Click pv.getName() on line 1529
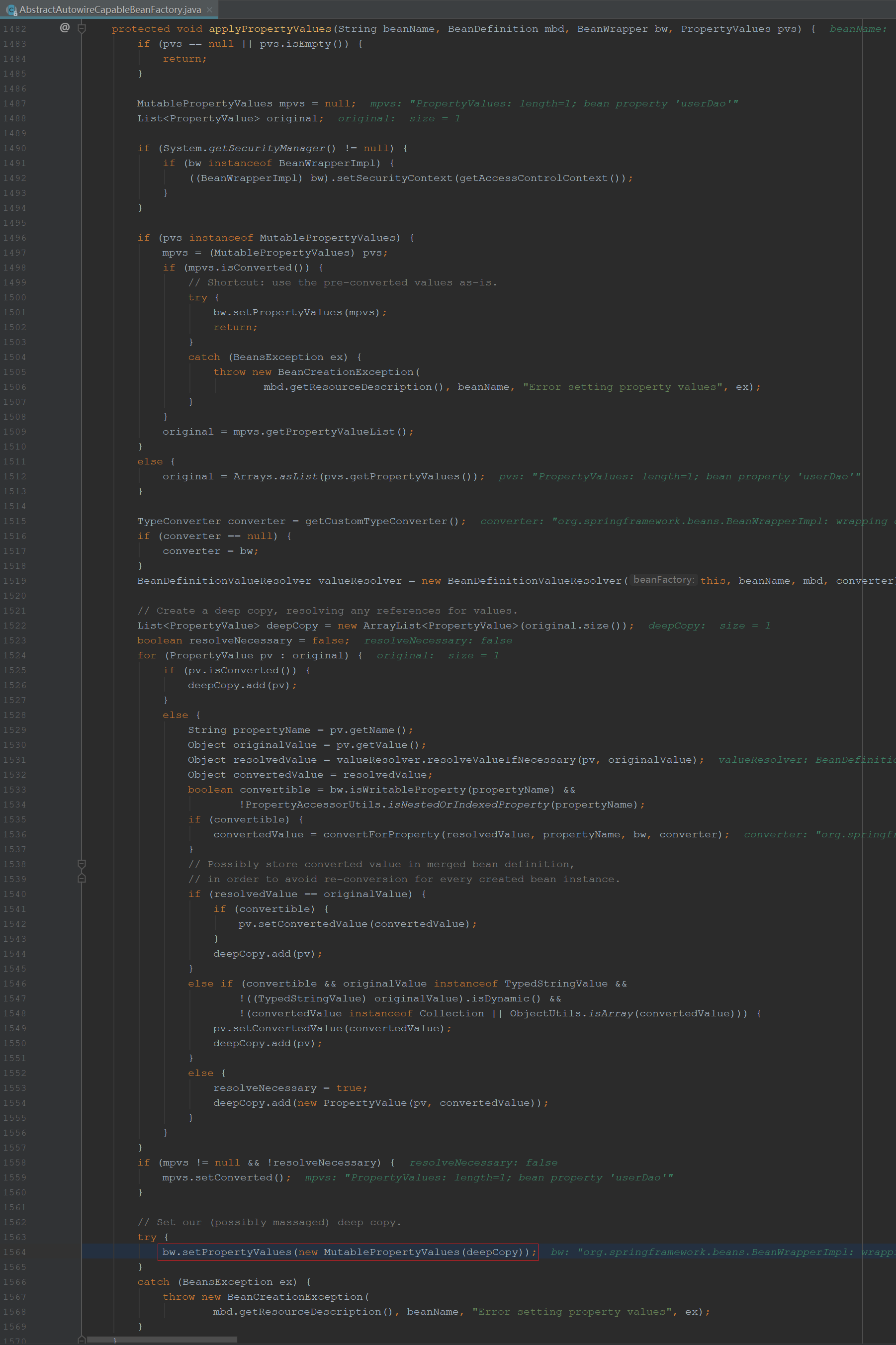The height and width of the screenshot is (1345, 896). pos(368,729)
